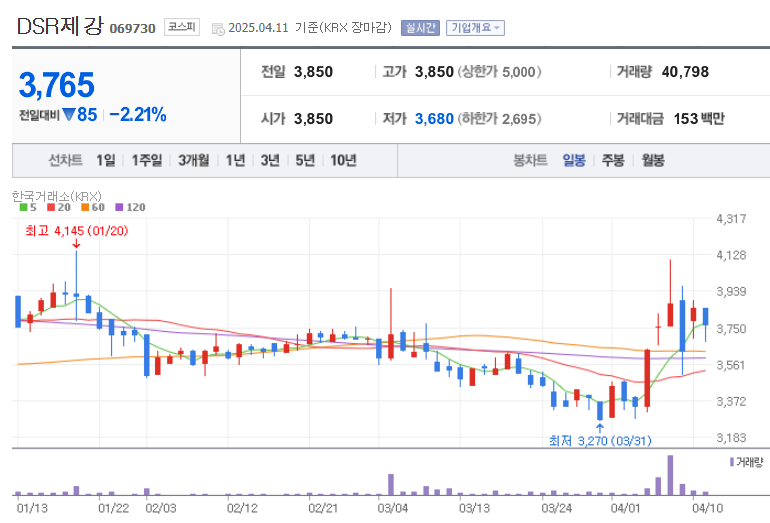Click the 3,183 price axis label
The width and height of the screenshot is (770, 523).
point(731,438)
